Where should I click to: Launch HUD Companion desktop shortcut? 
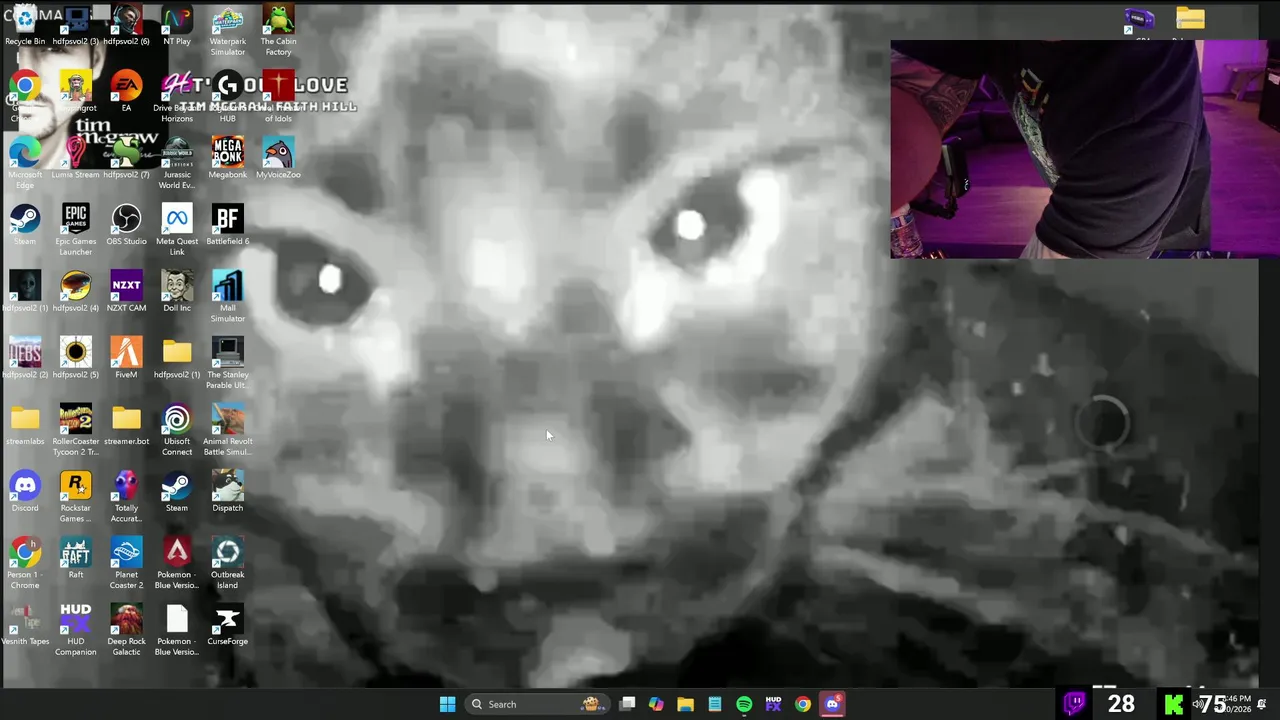click(x=76, y=631)
